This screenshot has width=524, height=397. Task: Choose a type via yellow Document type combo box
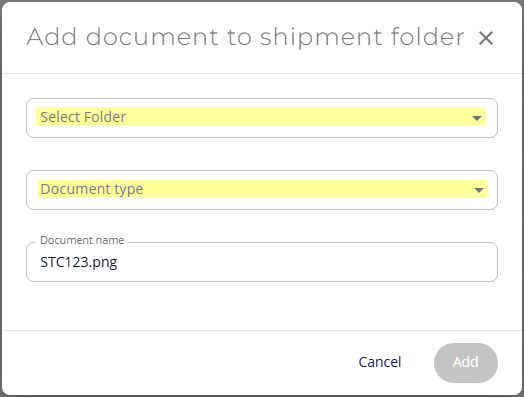click(x=262, y=188)
